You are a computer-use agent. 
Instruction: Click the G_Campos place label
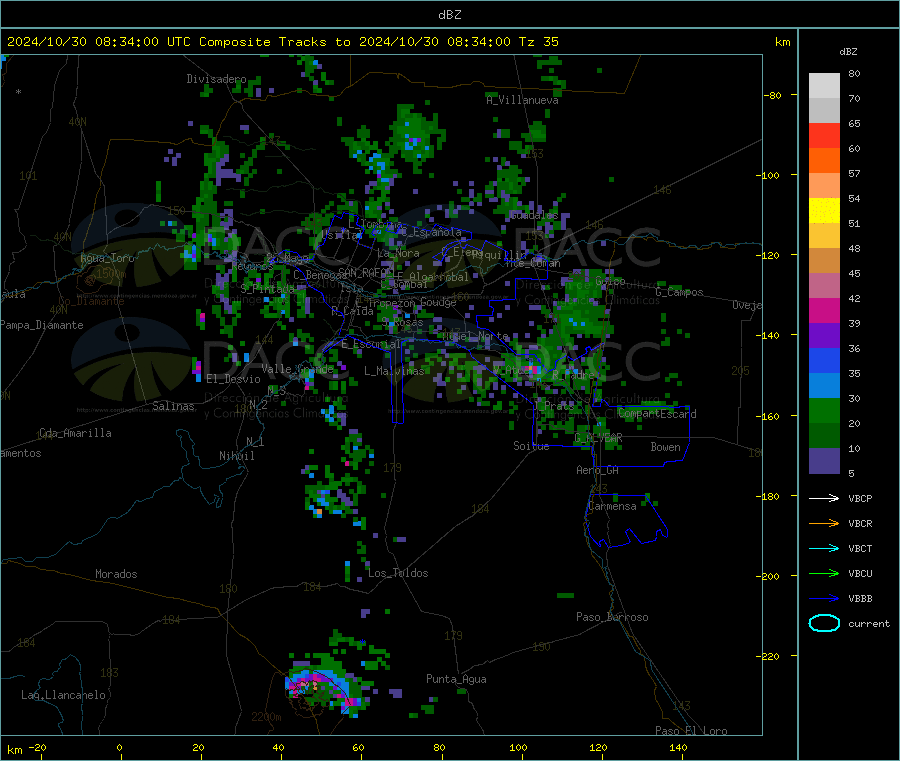(679, 292)
